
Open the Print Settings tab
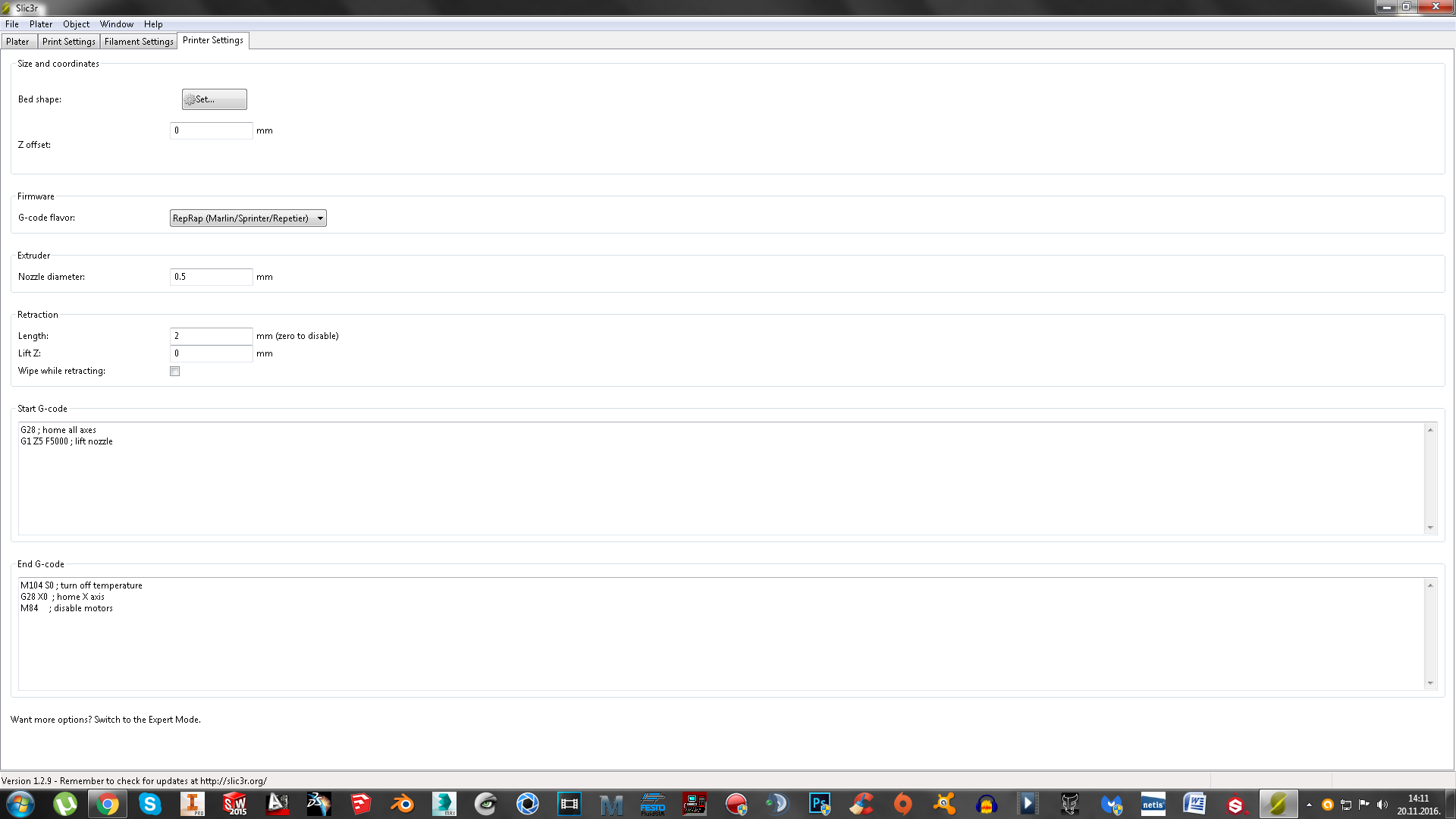click(68, 42)
